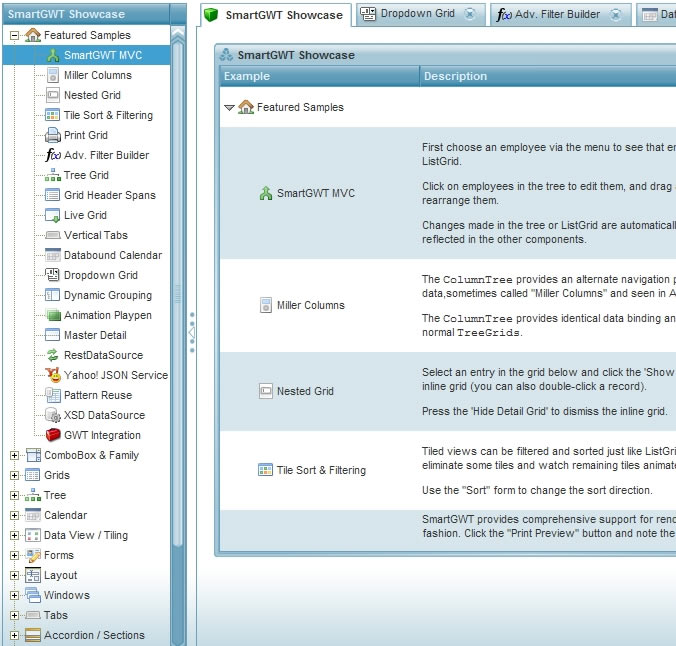Expand the Tree folder
The image size is (676, 646).
[14, 495]
